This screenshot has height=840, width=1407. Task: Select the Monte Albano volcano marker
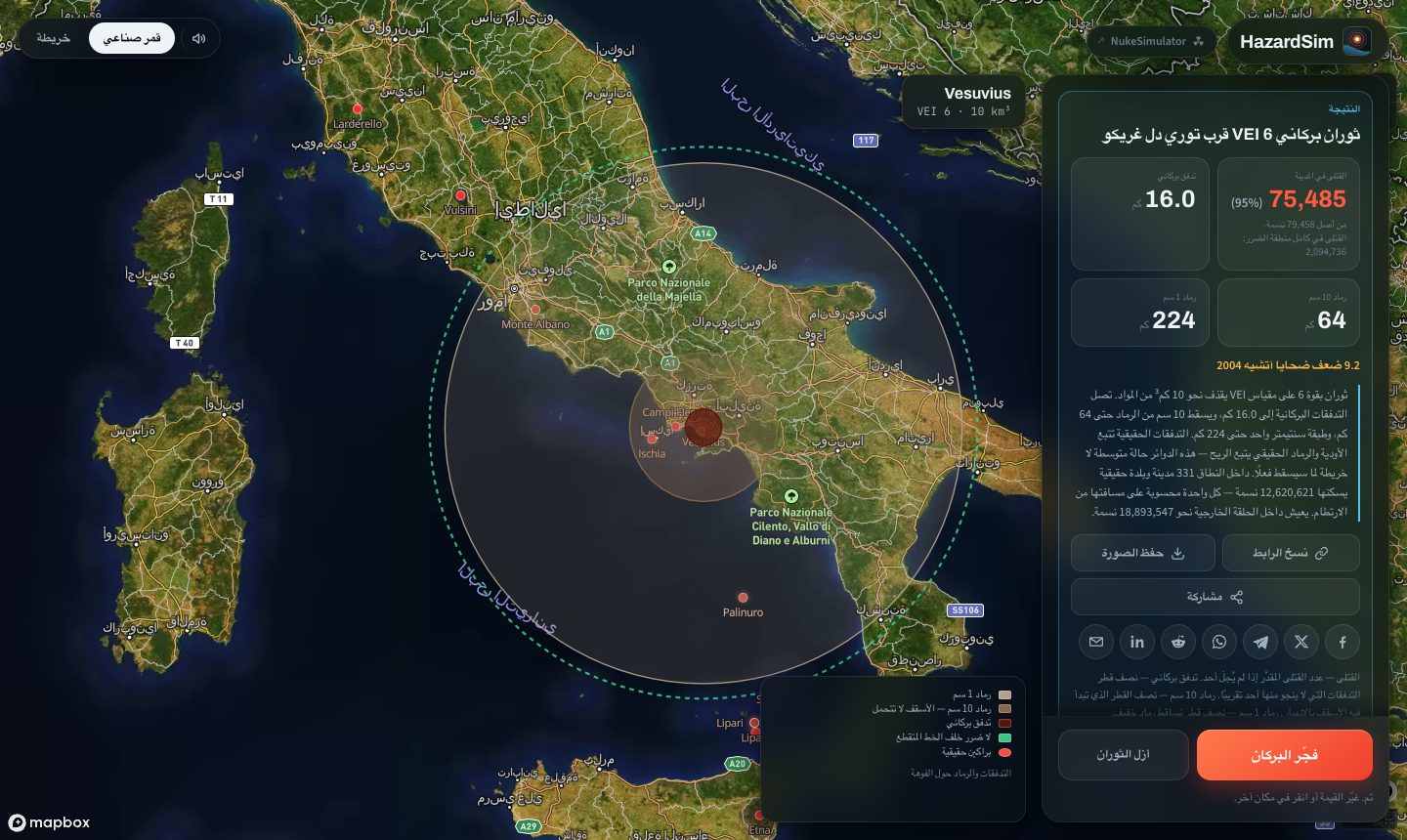(534, 310)
